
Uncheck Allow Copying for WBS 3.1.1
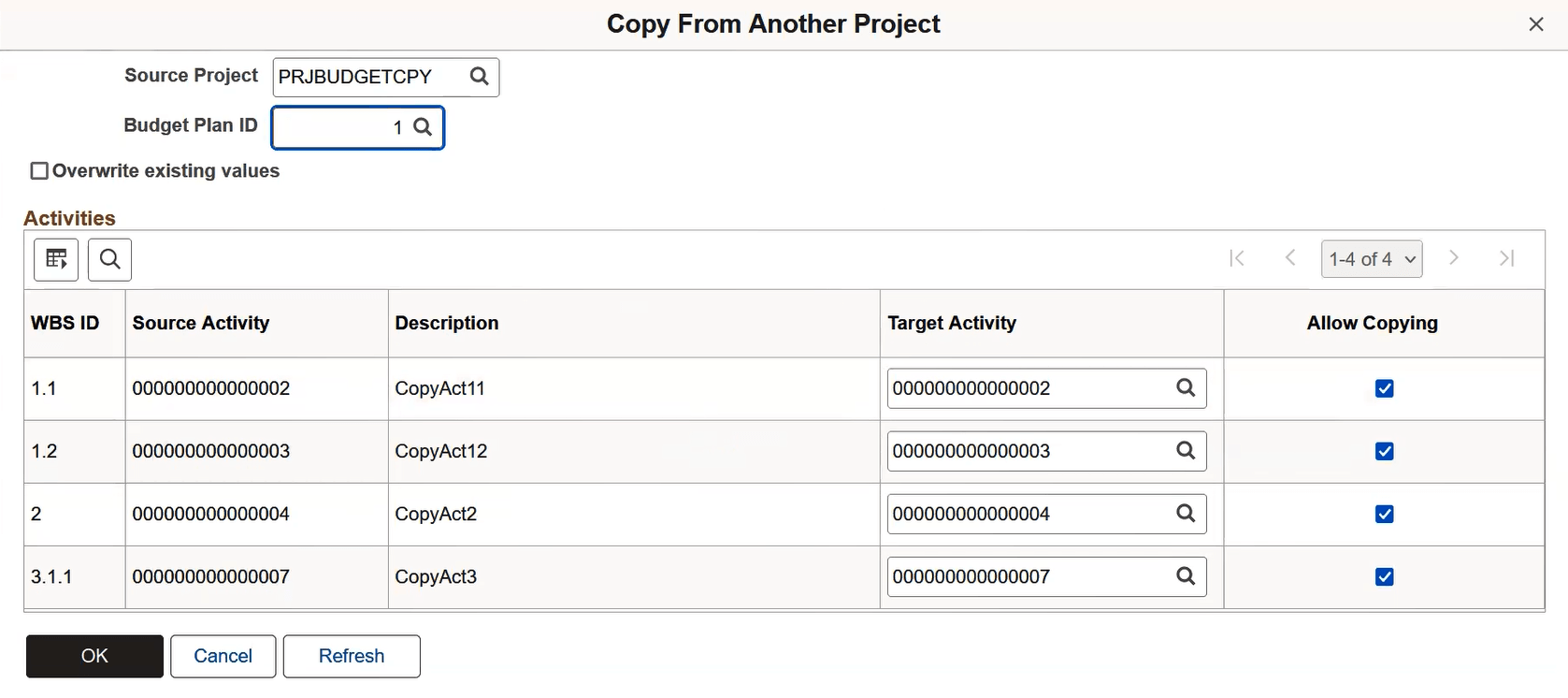[x=1385, y=576]
